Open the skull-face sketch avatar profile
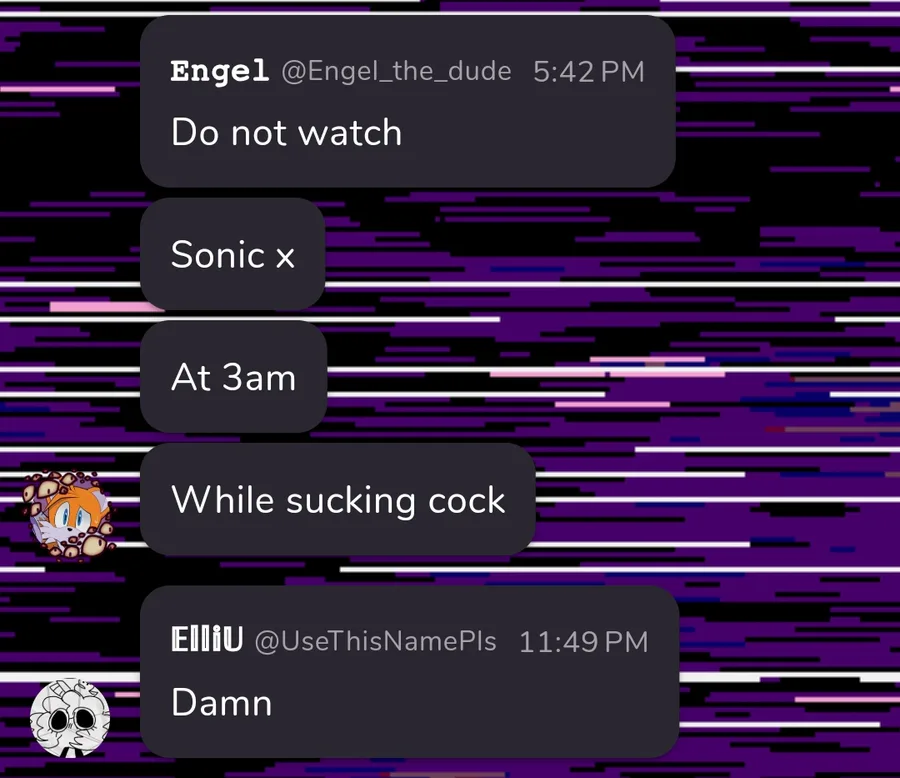This screenshot has width=900, height=778. point(69,718)
